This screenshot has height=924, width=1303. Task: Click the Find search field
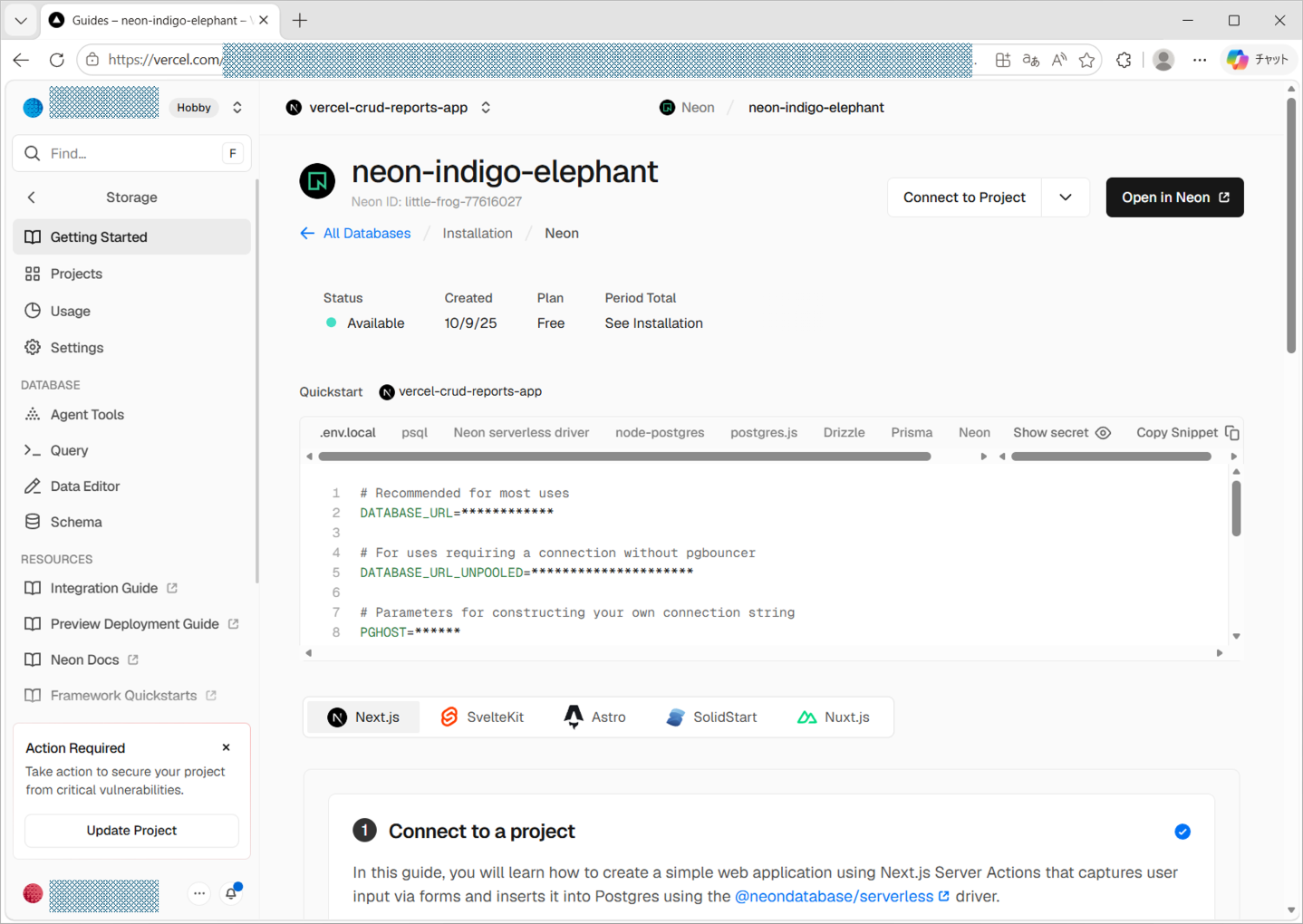131,153
